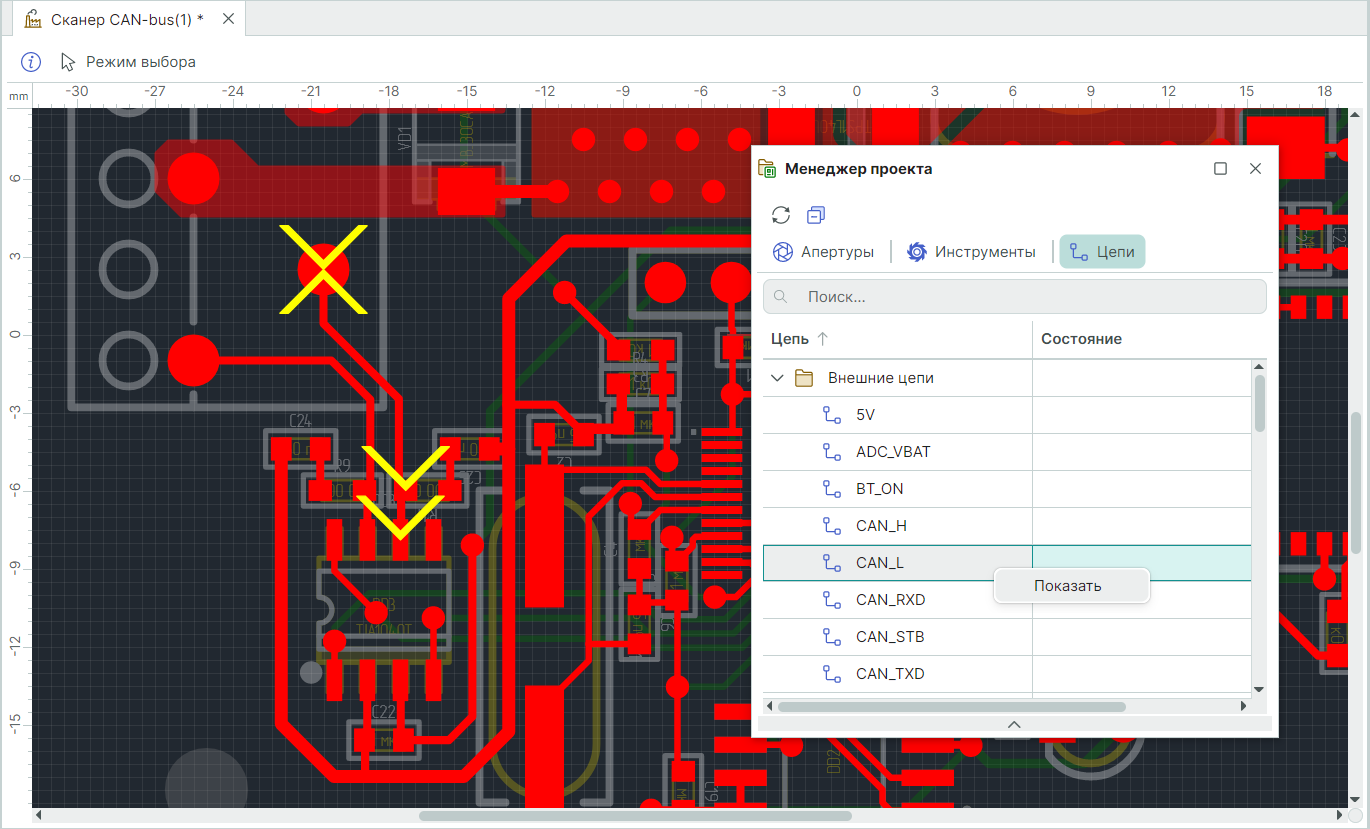Activate the selection mode cursor icon

coord(68,62)
